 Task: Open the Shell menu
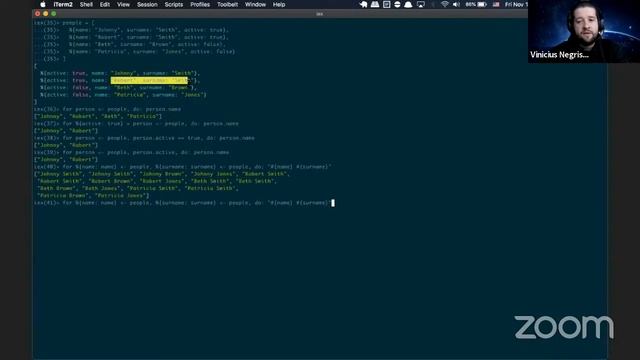[x=86, y=4]
